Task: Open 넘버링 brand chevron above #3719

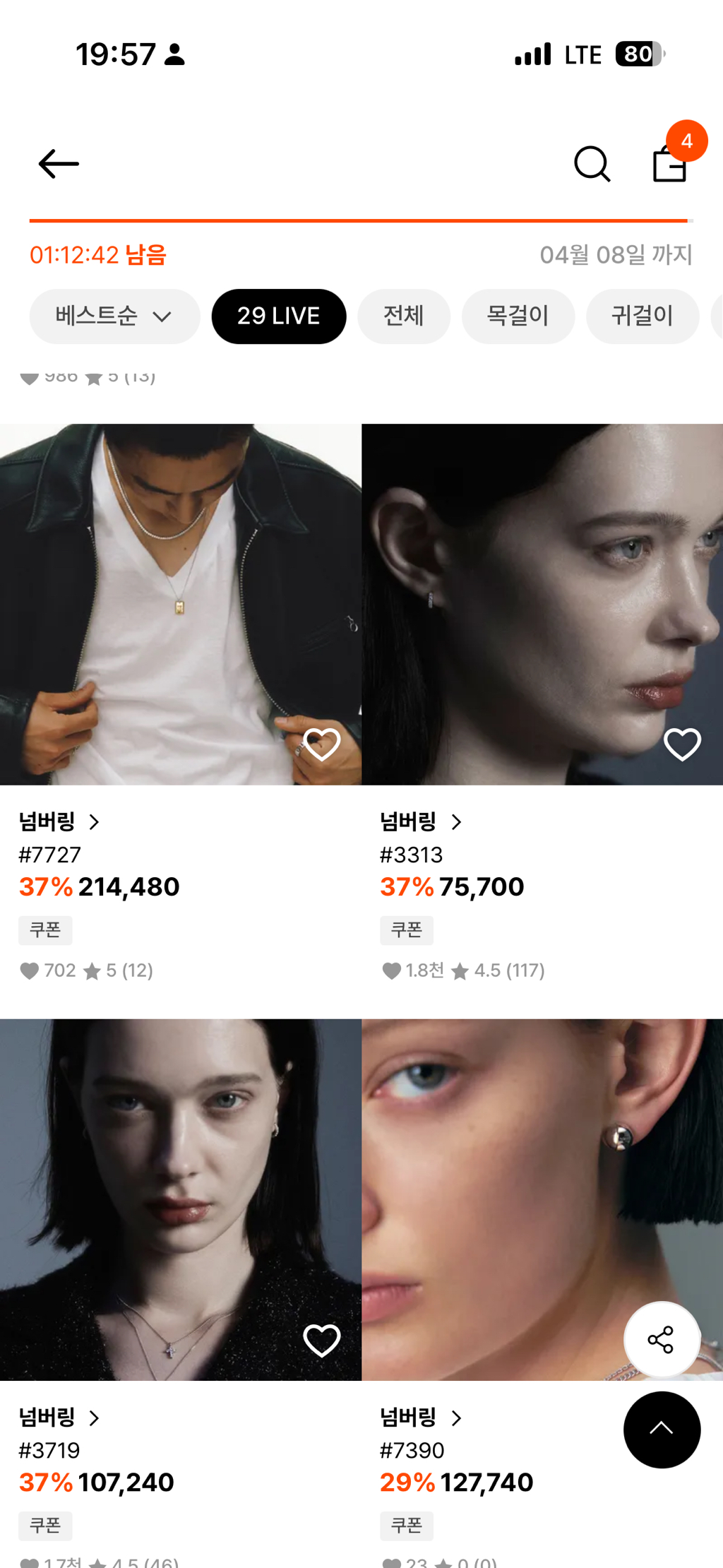Action: point(94,1418)
